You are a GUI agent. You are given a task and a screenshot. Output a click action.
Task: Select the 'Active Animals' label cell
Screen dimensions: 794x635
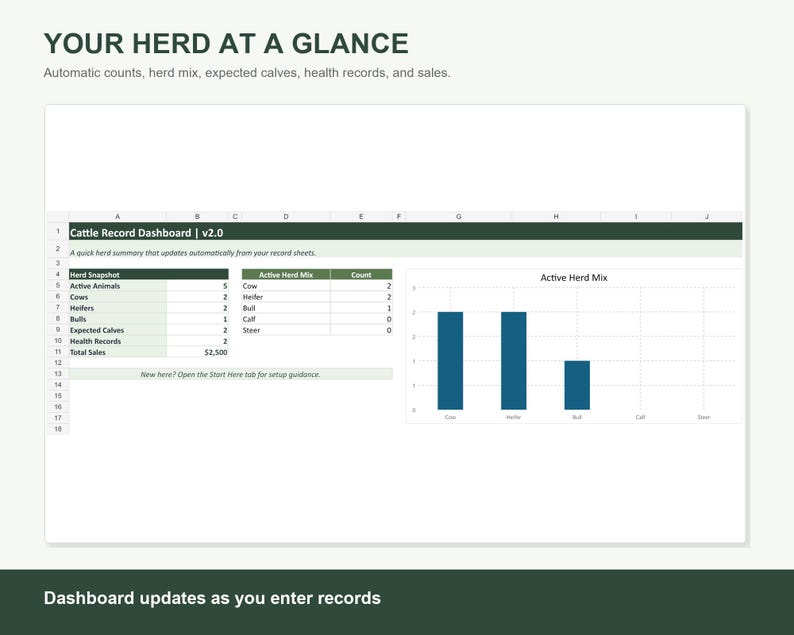(x=117, y=286)
